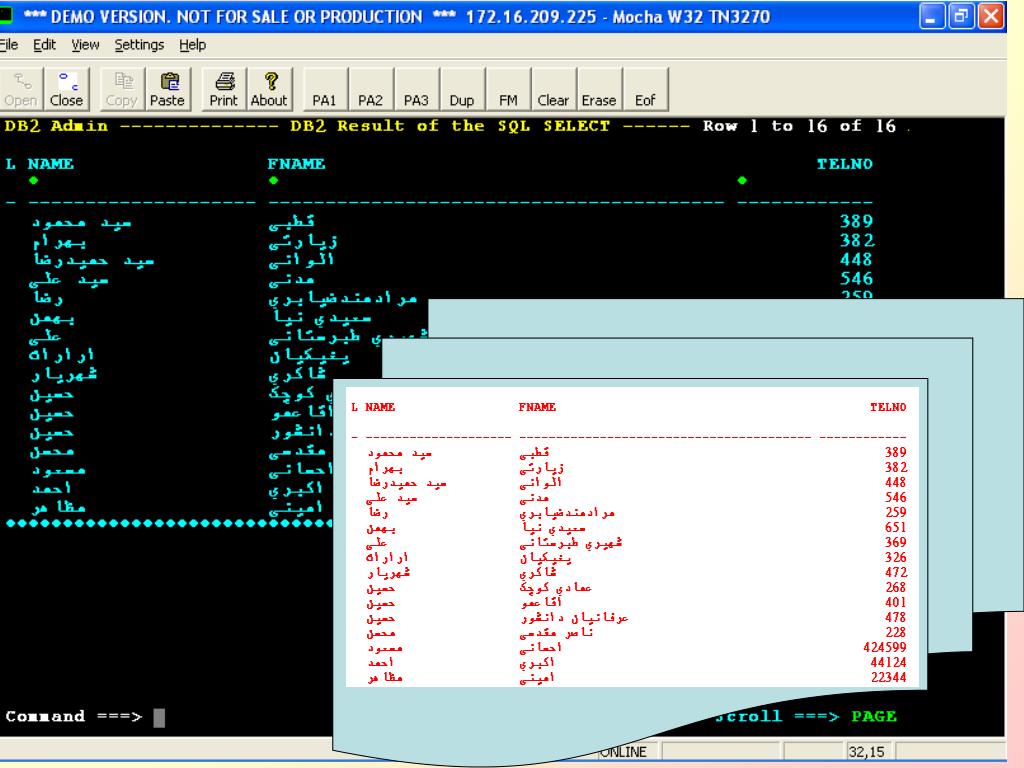
Task: Paste clipboard text using the Paste icon
Action: click(x=167, y=89)
